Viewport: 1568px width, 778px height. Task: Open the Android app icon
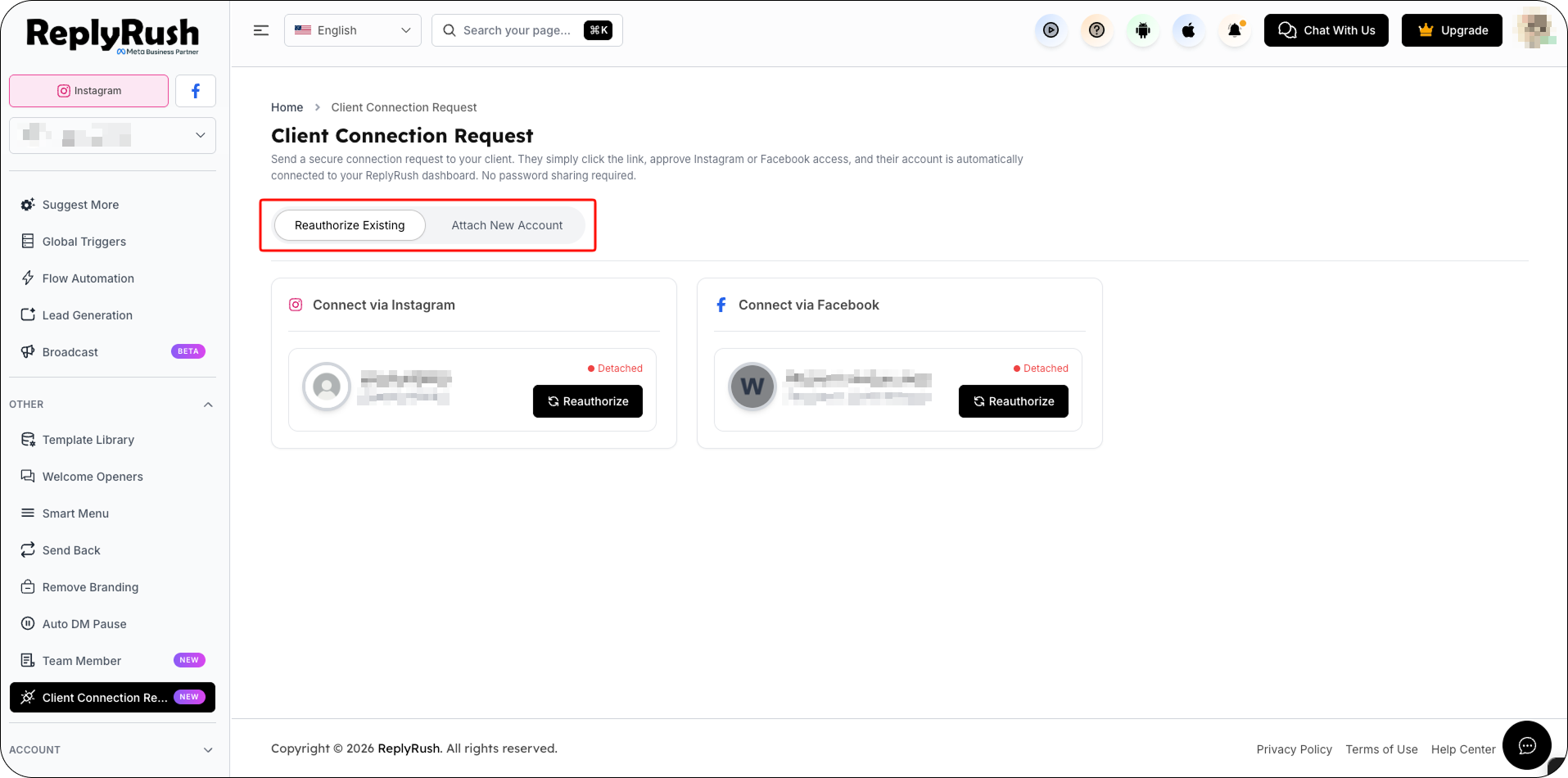(1143, 30)
